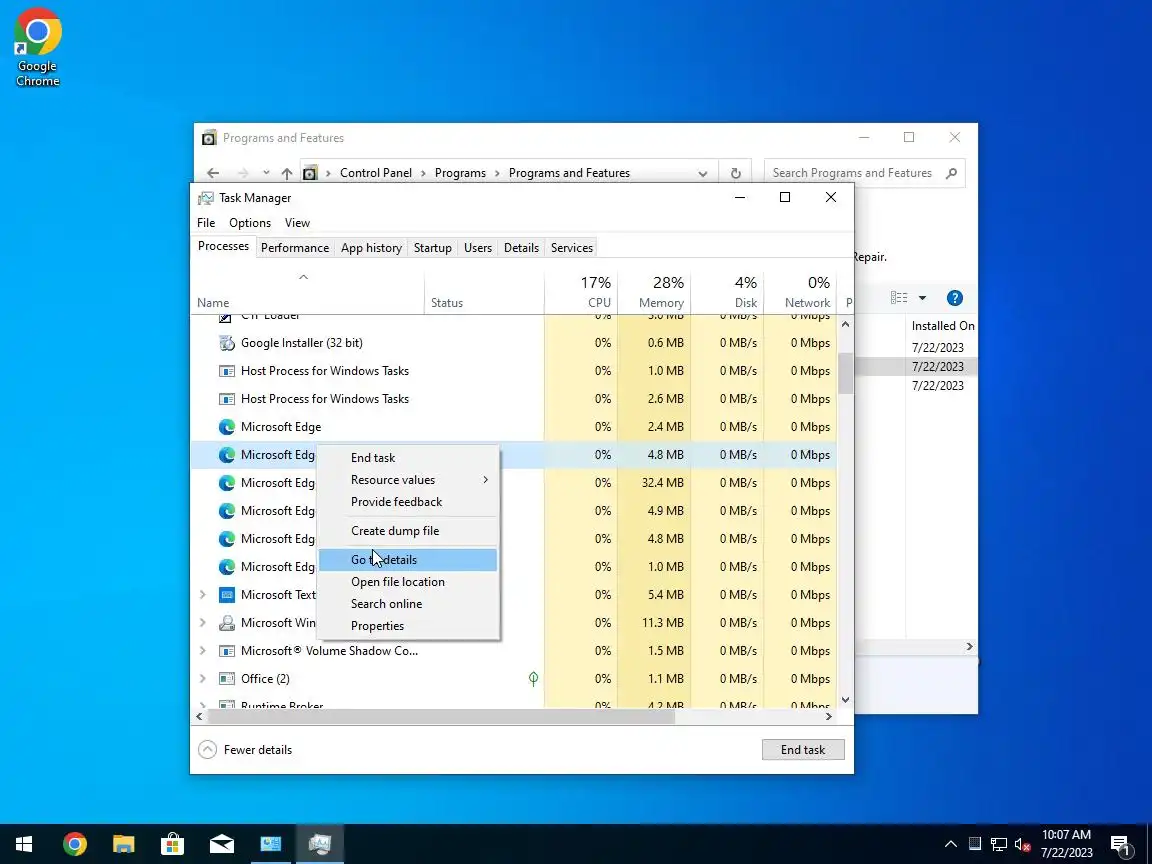Open the Google Chrome desktop shortcut
The image size is (1152, 864).
37,48
